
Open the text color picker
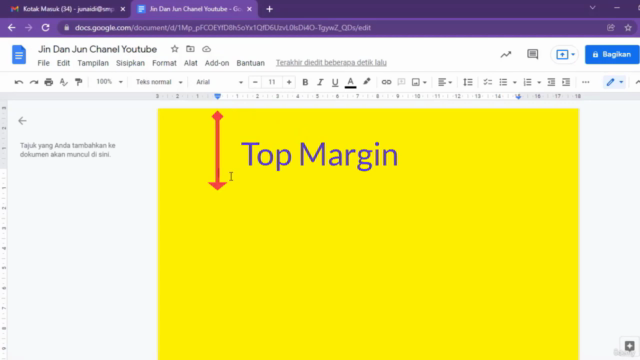pos(350,82)
